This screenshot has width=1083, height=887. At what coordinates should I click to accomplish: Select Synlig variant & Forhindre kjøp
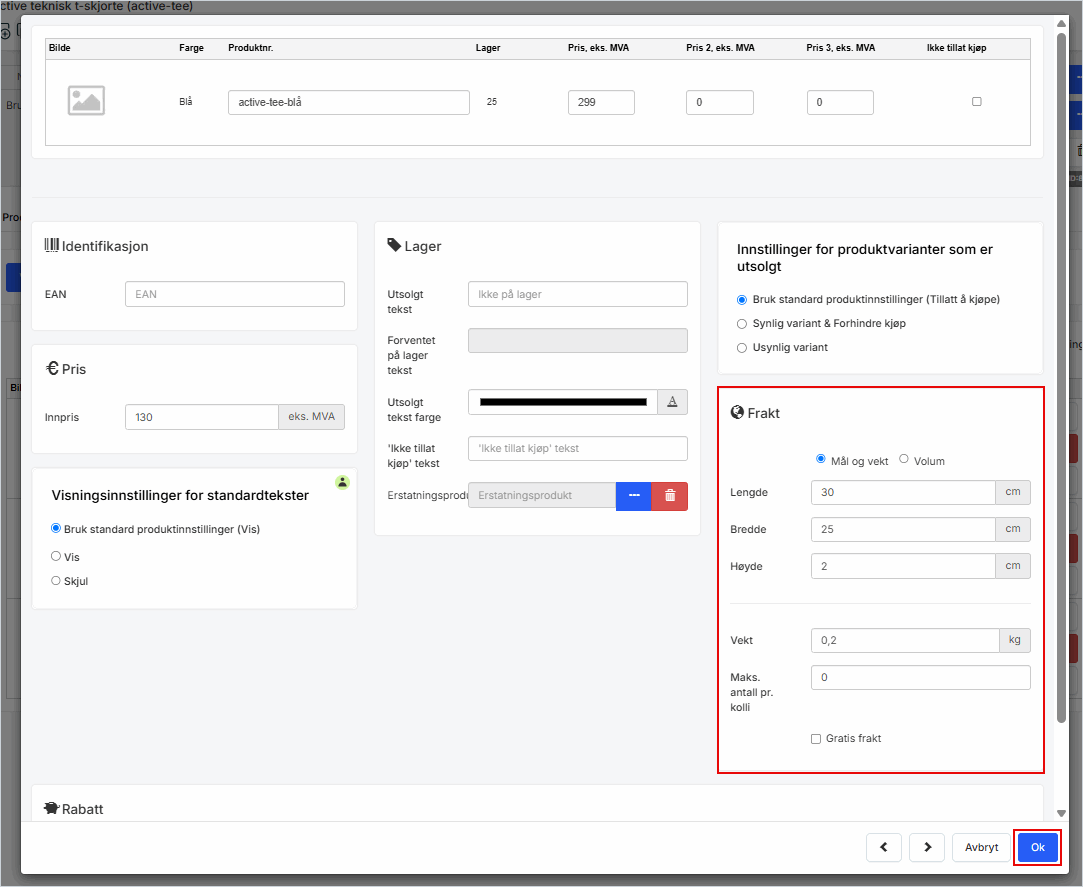pos(742,324)
